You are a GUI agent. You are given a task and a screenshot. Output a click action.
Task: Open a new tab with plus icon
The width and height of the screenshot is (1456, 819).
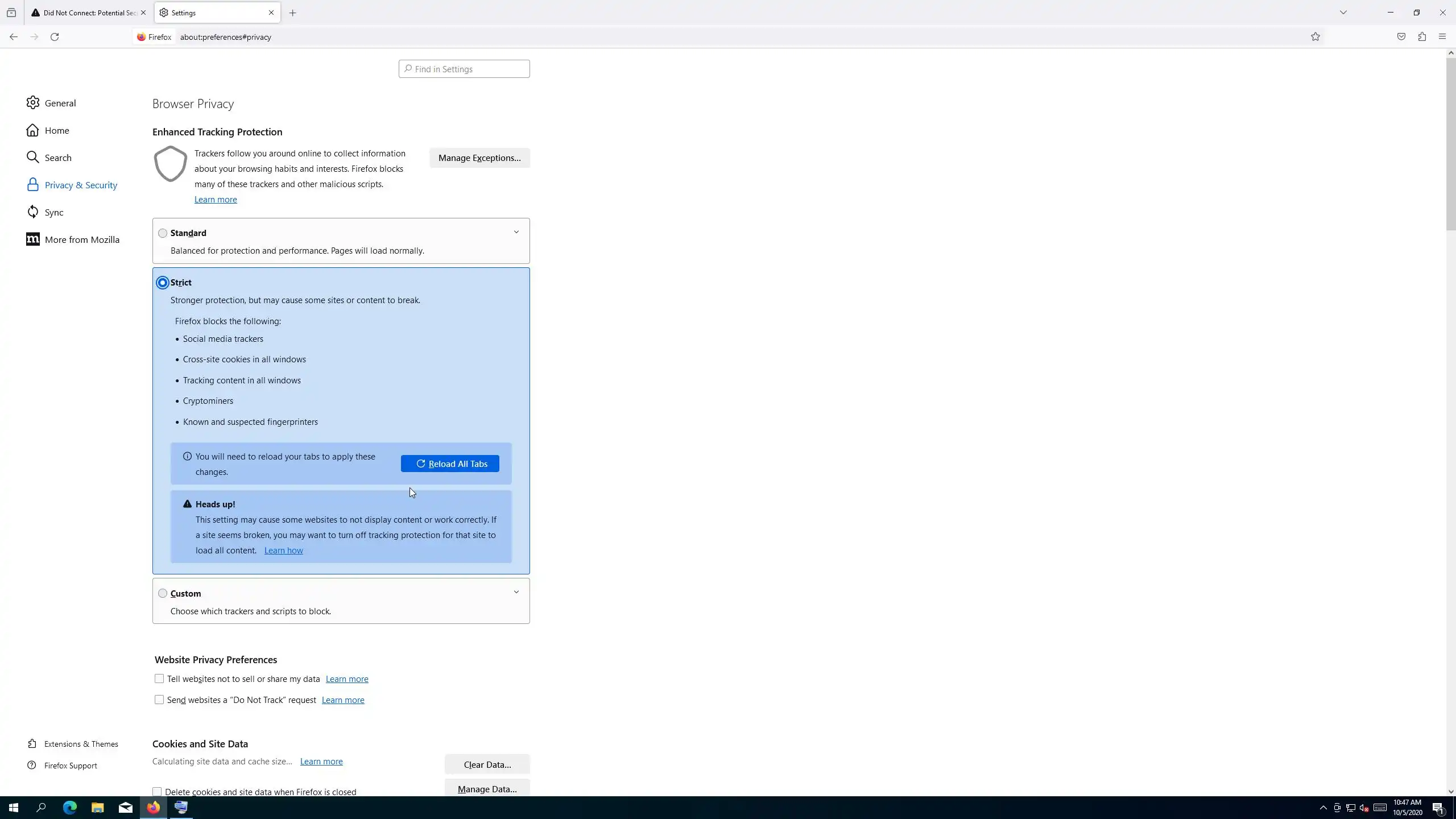(x=292, y=13)
